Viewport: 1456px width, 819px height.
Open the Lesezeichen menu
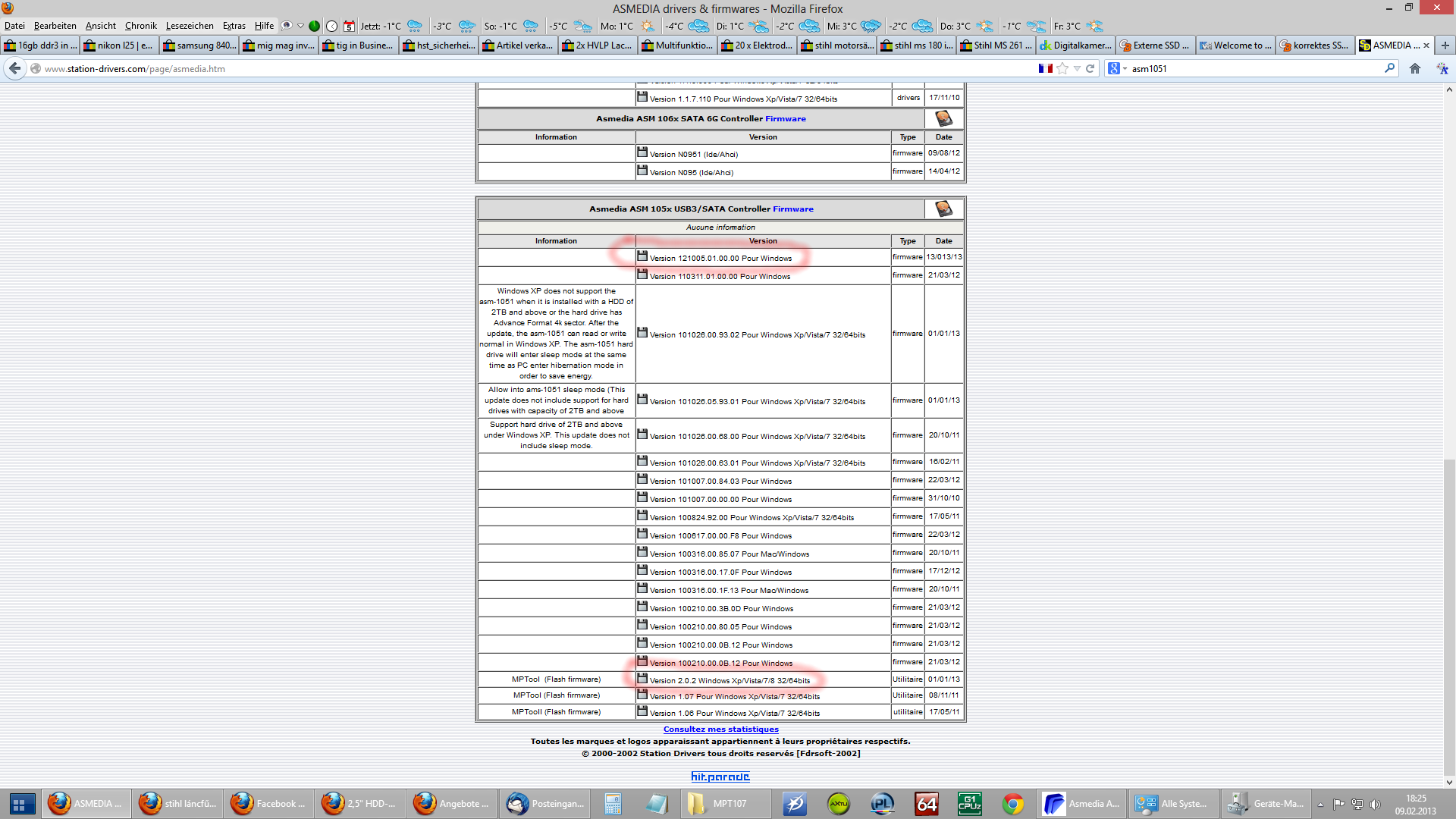tap(190, 26)
